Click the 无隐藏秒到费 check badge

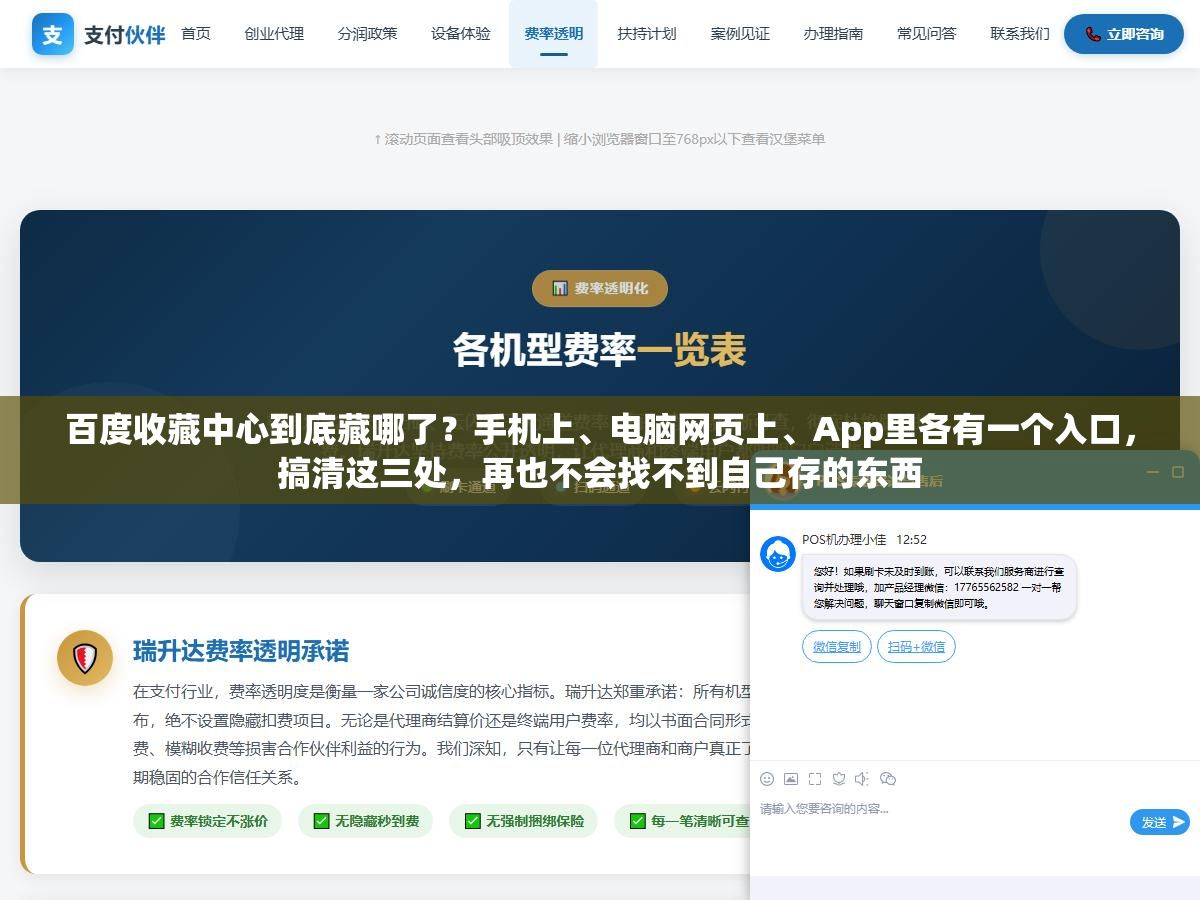(x=366, y=821)
